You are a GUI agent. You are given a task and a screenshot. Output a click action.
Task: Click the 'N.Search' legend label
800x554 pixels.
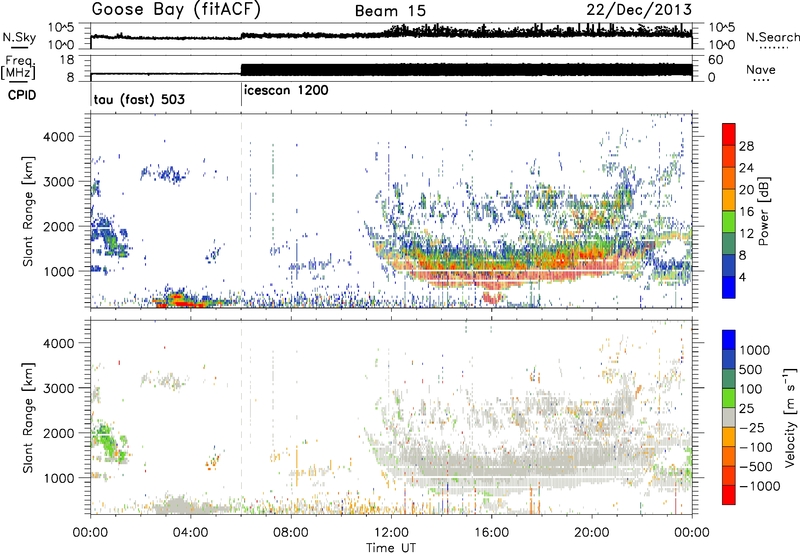point(772,37)
